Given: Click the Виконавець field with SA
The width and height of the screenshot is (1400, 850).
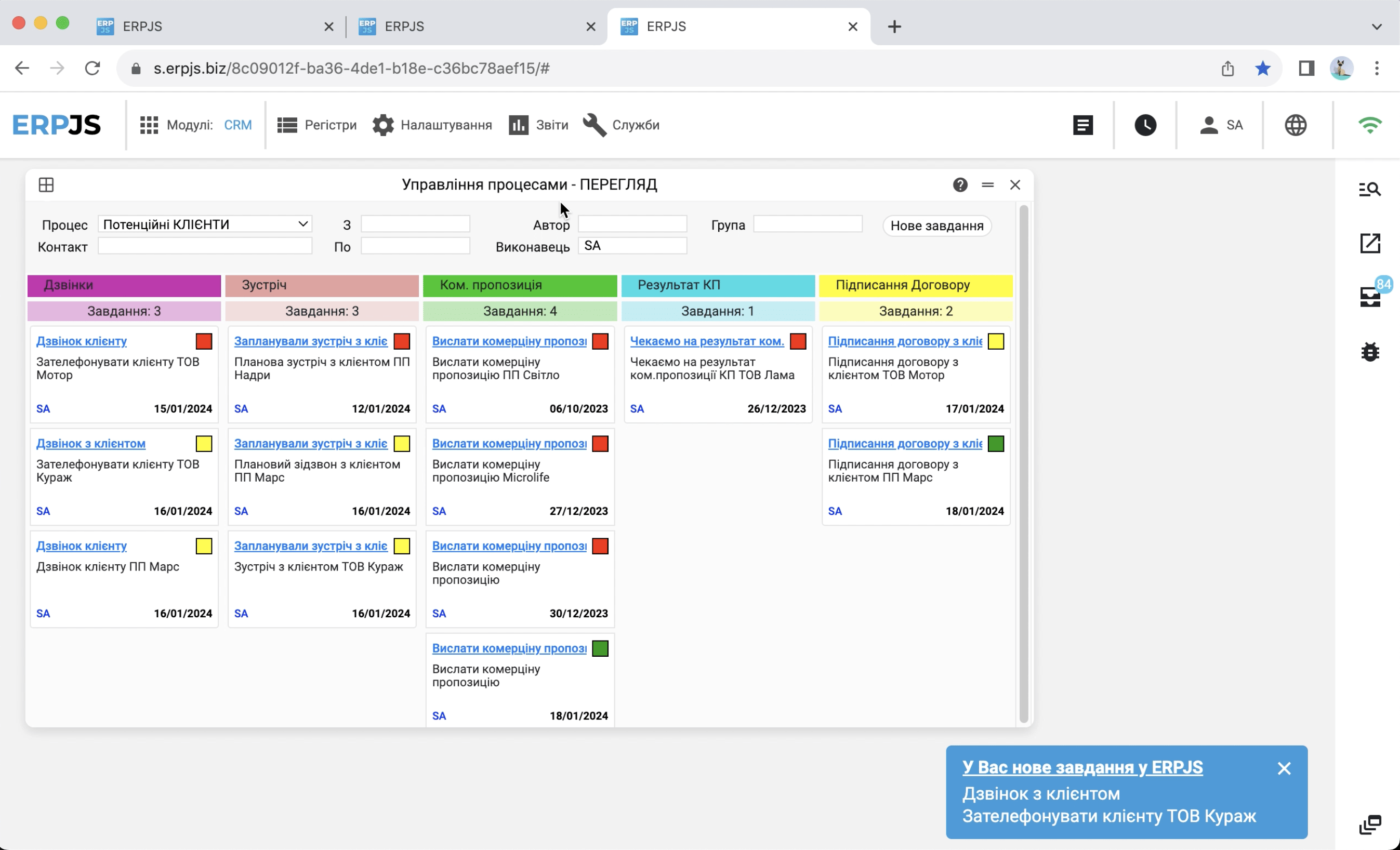Looking at the screenshot, I should point(632,245).
